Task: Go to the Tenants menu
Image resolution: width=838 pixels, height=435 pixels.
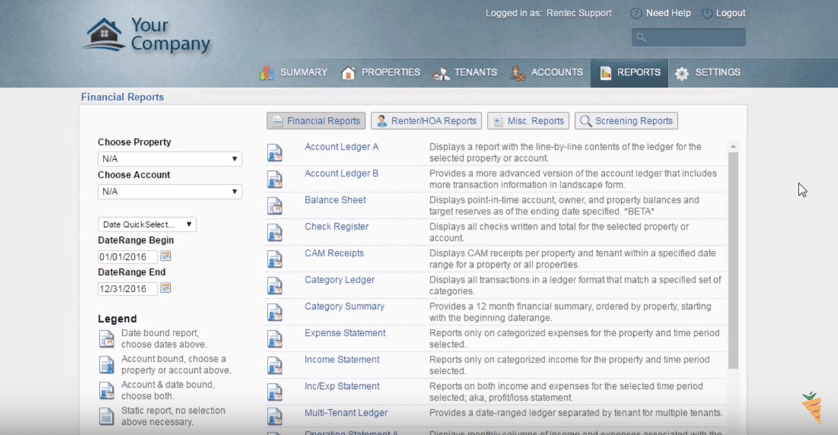Action: coord(465,73)
